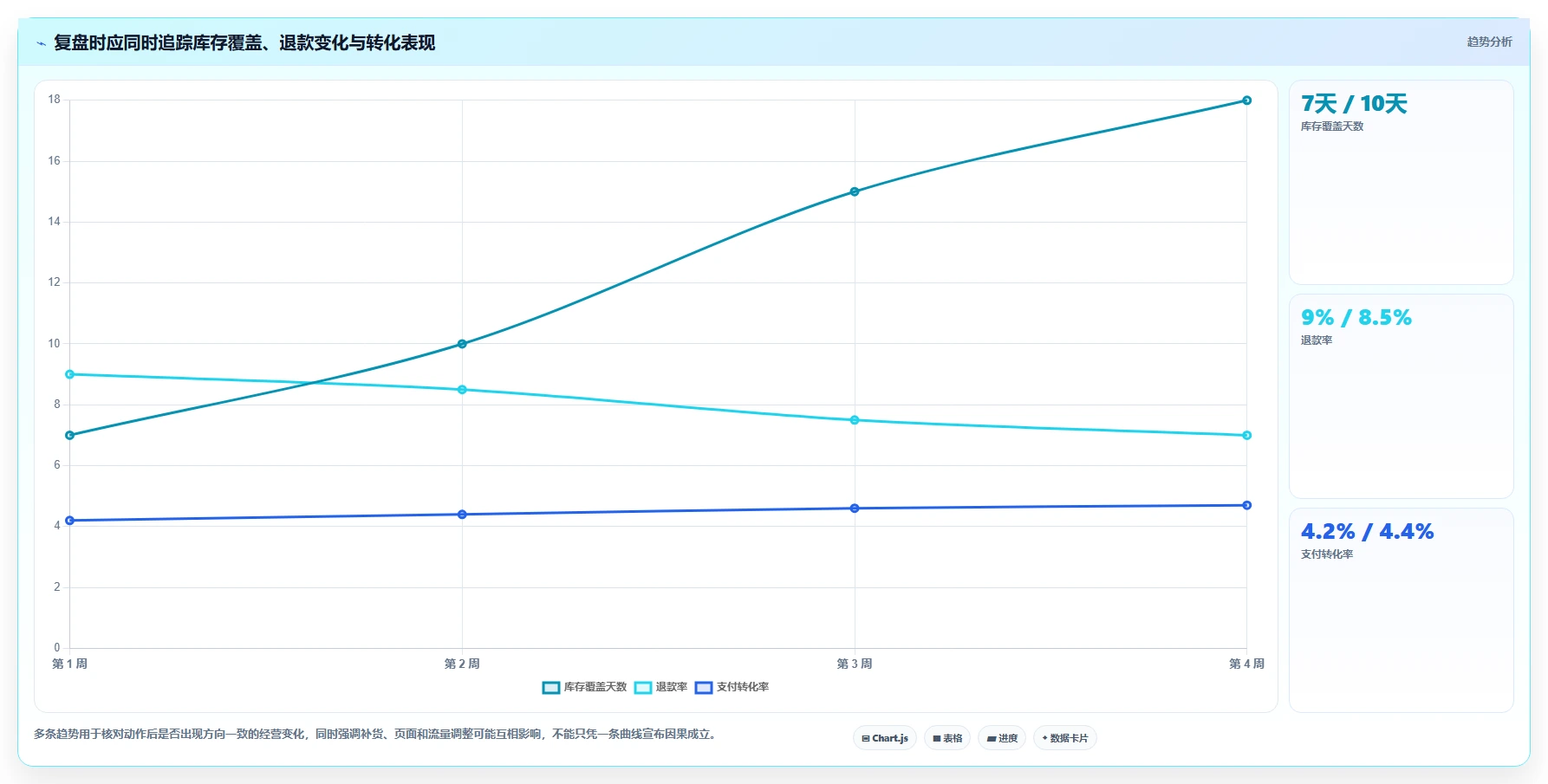Viewport: 1548px width, 784px height.
Task: Click the 库存覆盖天数 legend color box
Action: point(551,688)
